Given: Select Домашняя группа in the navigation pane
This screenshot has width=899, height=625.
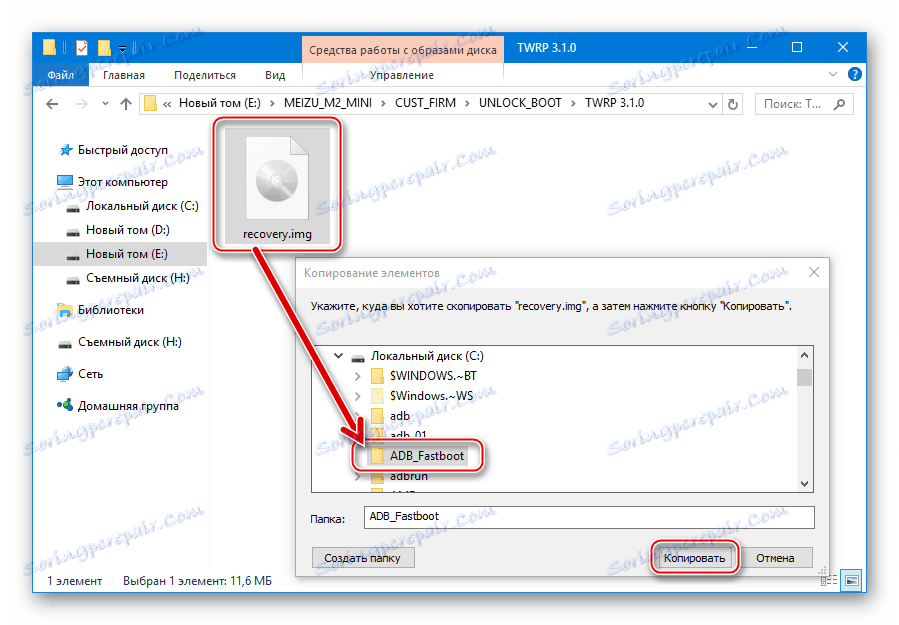Looking at the screenshot, I should coord(128,406).
